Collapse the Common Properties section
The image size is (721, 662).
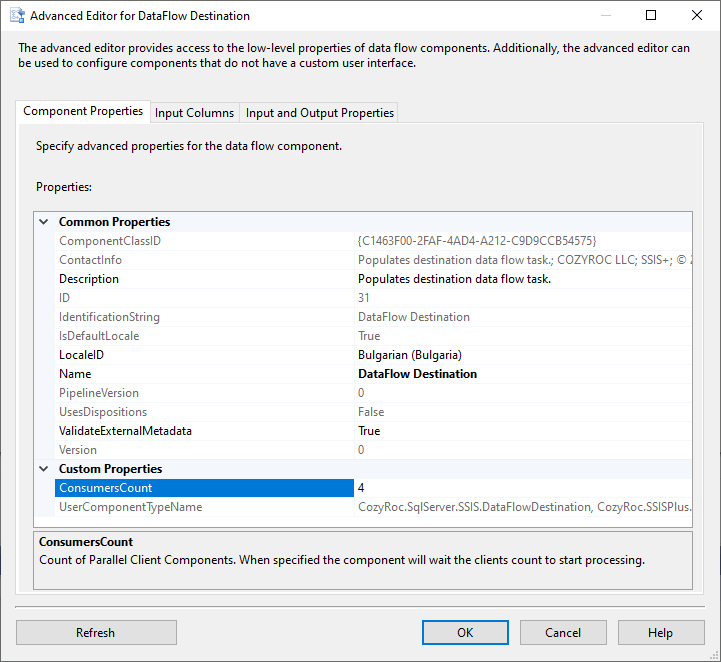click(44, 222)
